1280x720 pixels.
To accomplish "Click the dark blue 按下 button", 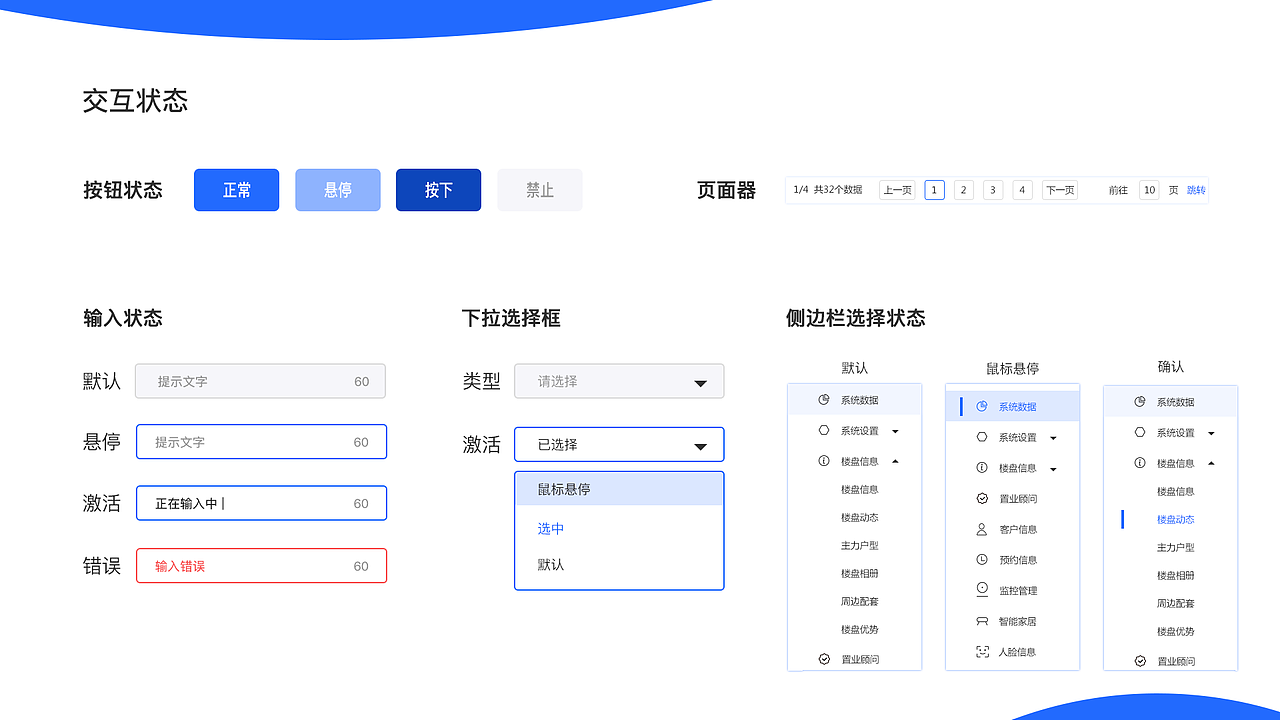I will (x=439, y=190).
